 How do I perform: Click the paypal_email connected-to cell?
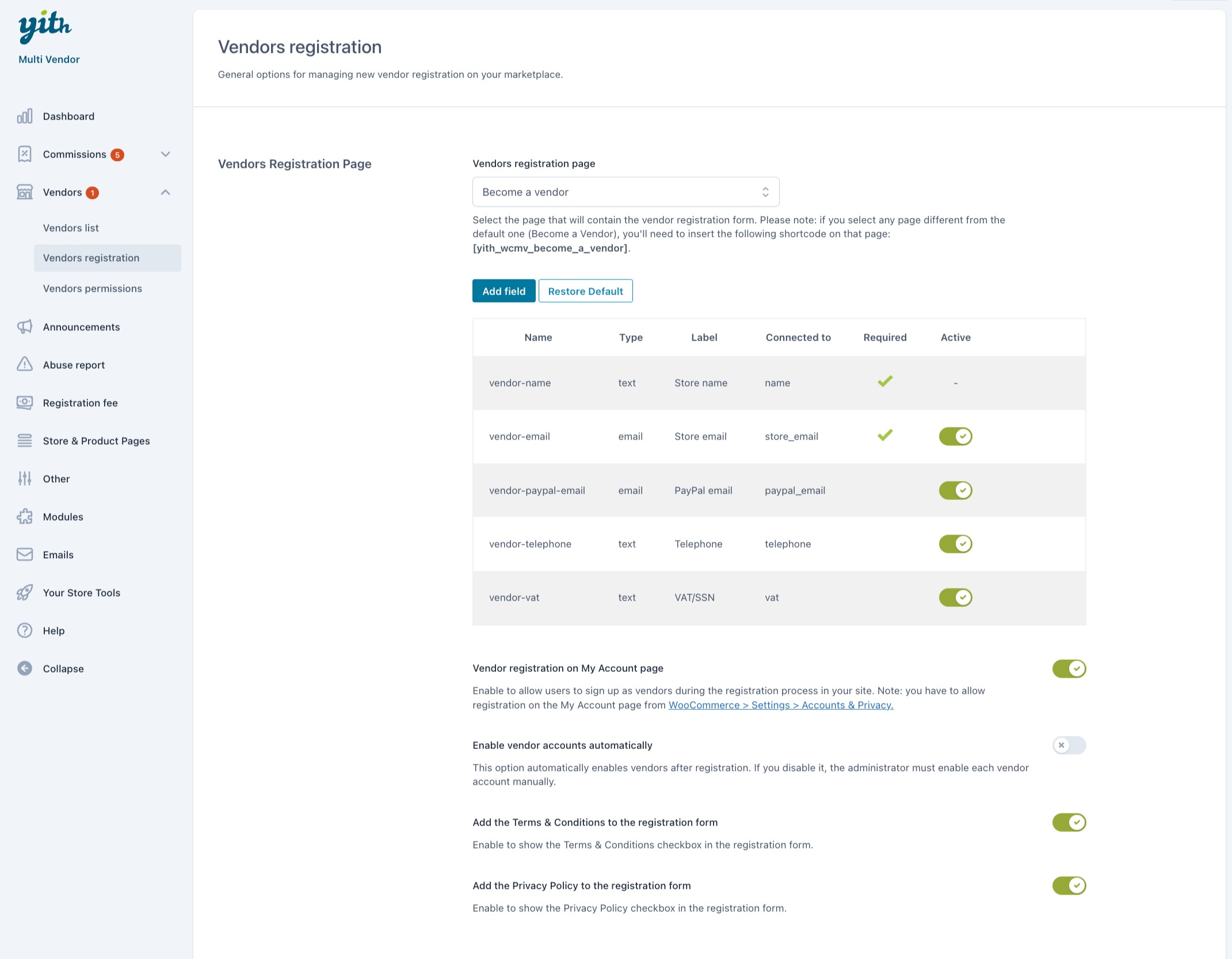[795, 491]
